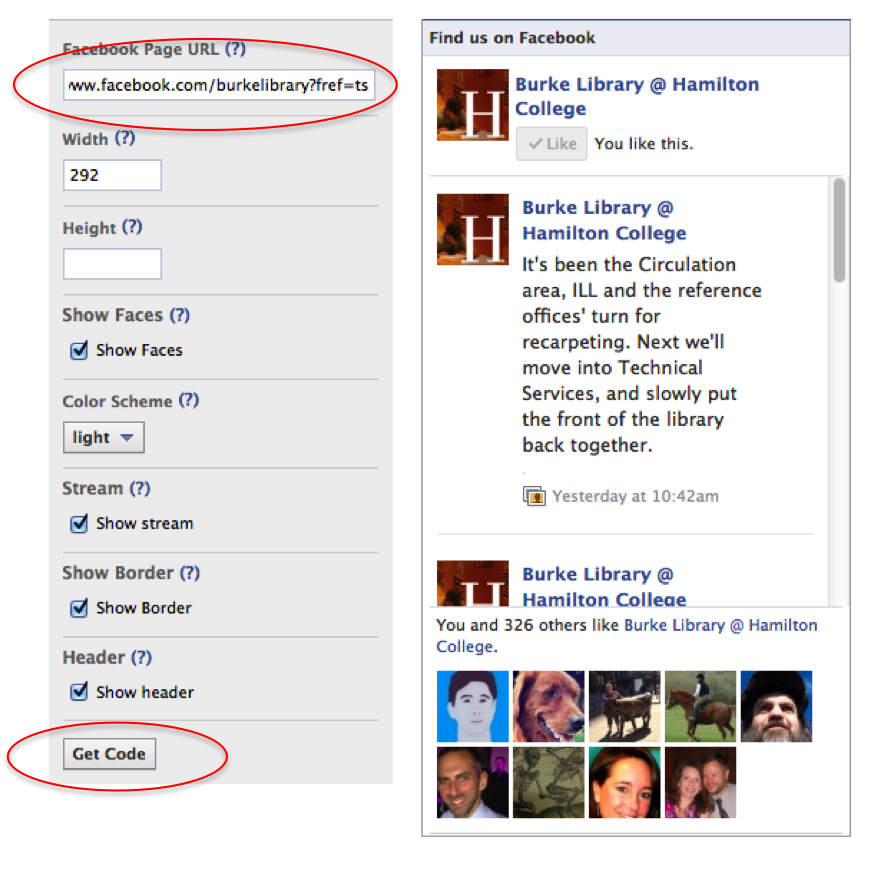896x879 pixels.
Task: Click the photo icon beside Yesterday timestamp
Action: (534, 496)
